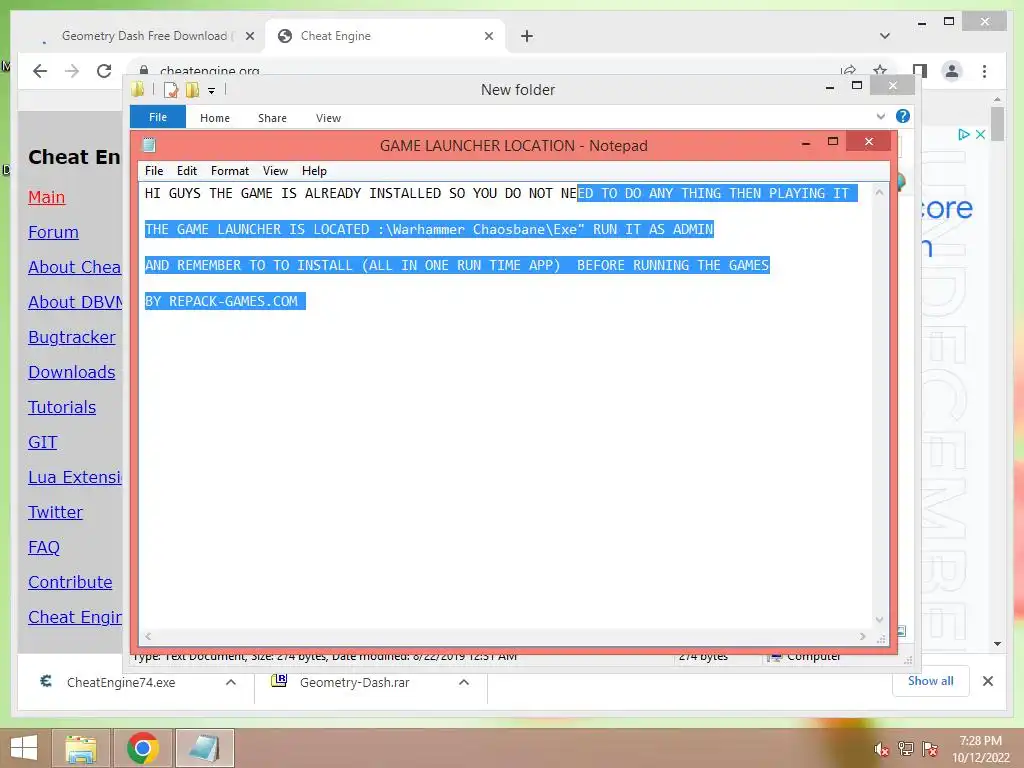
Task: Toggle Chrome side panel icon
Action: click(920, 71)
